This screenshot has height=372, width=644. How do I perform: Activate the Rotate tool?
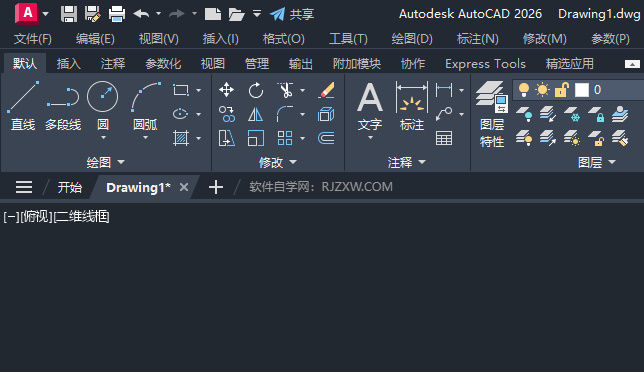(255, 90)
